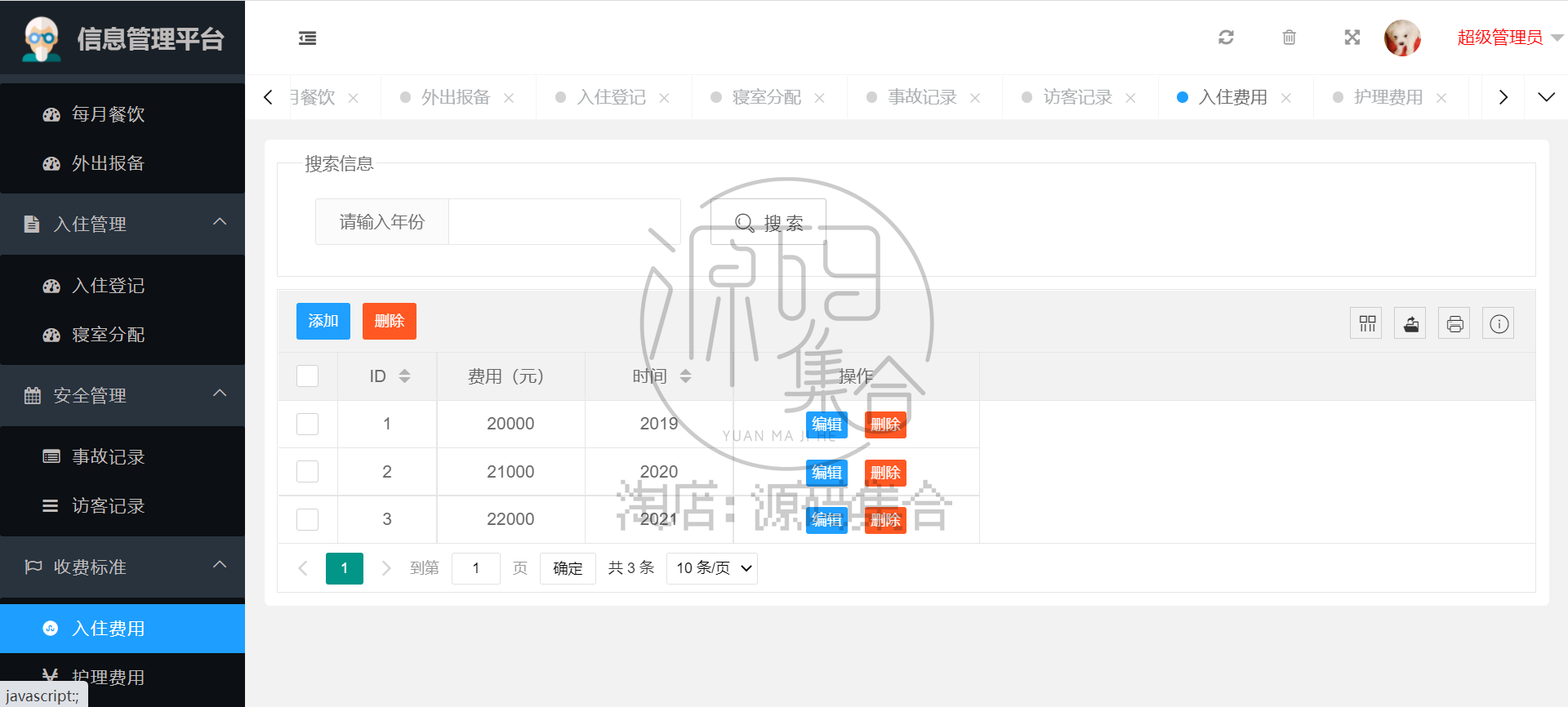
Task: Close the 护理费用 tab
Action: 1441,98
